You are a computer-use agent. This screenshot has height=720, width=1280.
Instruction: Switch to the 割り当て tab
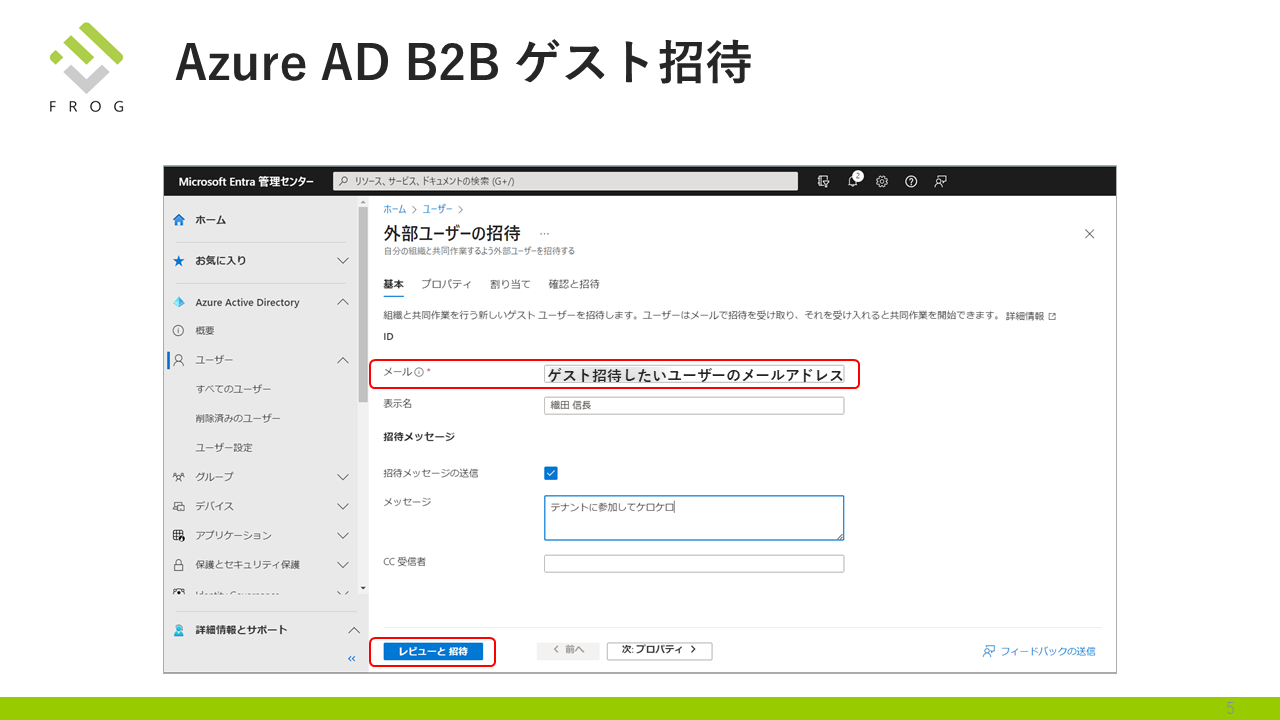[510, 284]
